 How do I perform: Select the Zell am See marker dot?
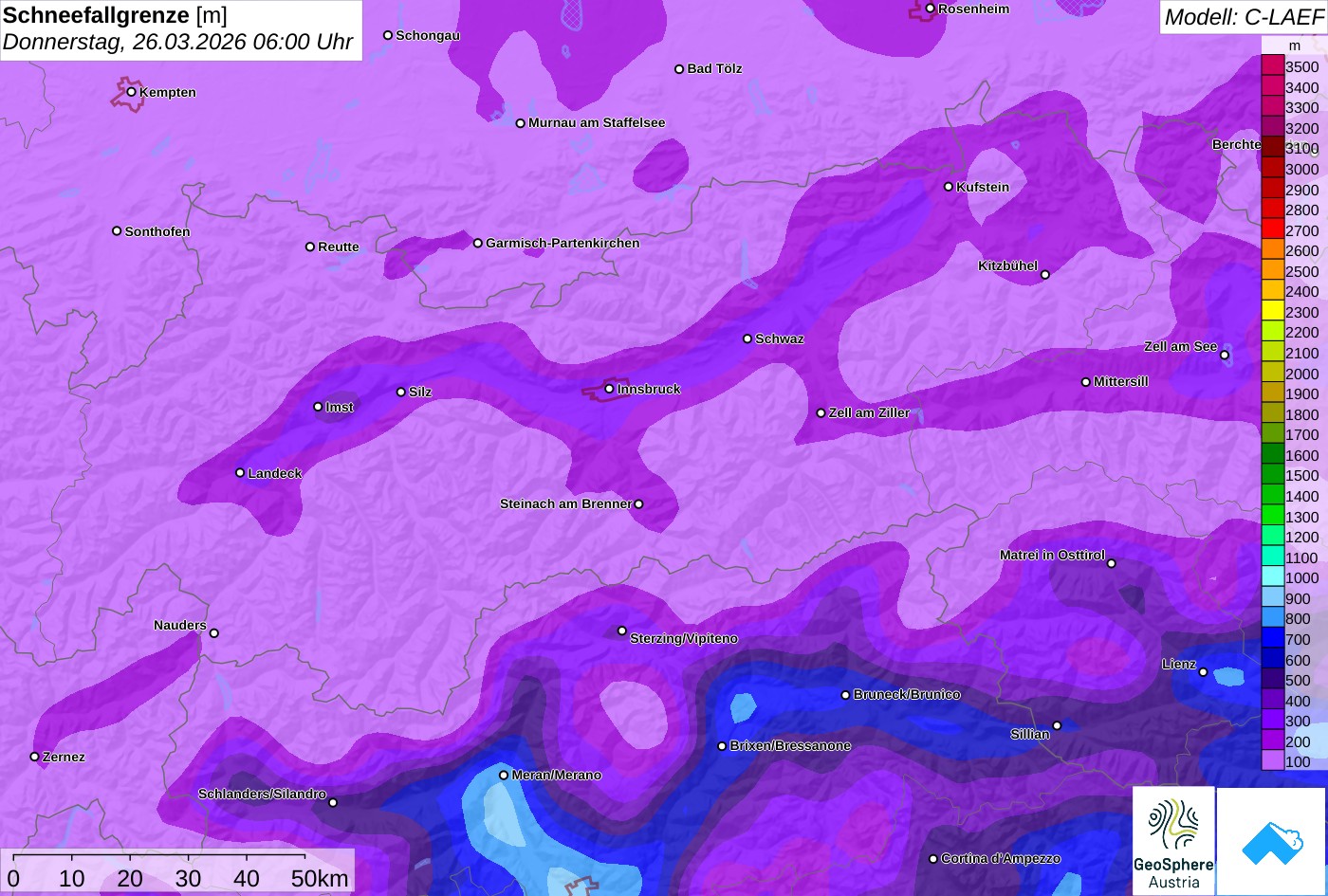point(1225,356)
